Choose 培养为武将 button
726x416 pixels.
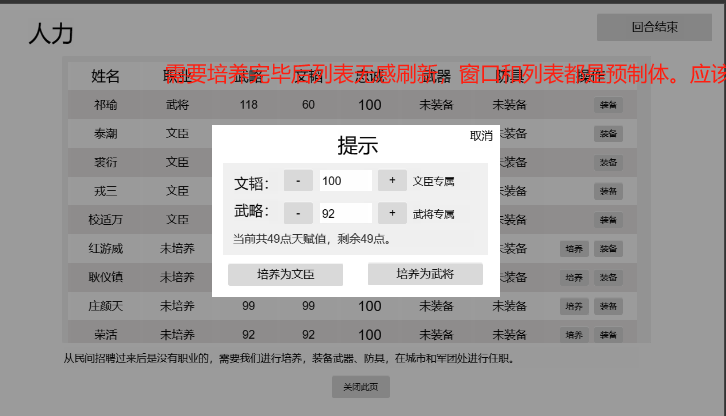coord(425,274)
